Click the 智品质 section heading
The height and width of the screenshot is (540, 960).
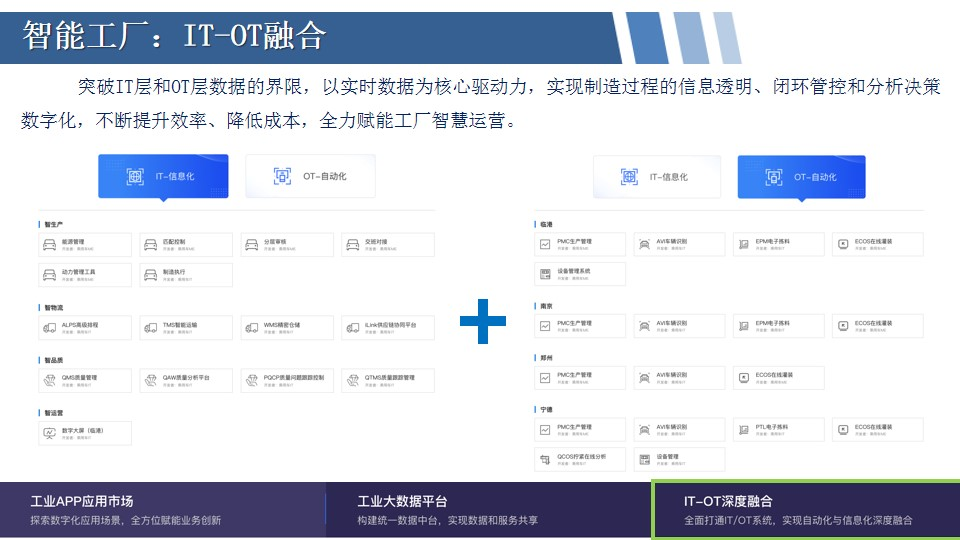53,361
